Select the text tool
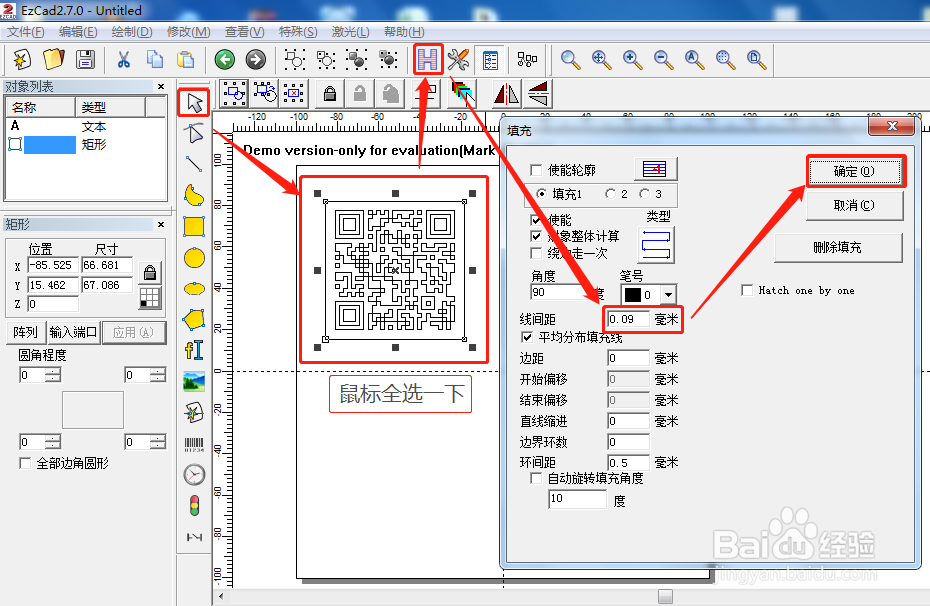Image resolution: width=930 pixels, height=606 pixels. pos(194,350)
